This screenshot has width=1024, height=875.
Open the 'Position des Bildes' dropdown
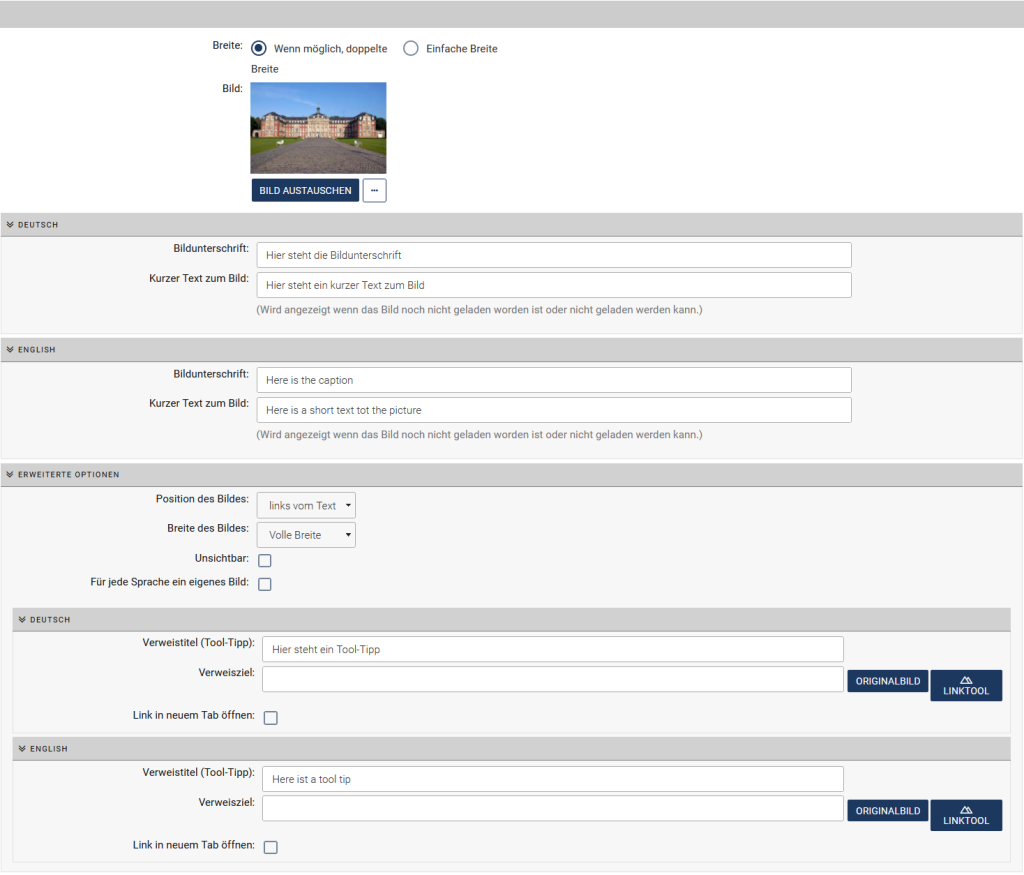(x=306, y=505)
